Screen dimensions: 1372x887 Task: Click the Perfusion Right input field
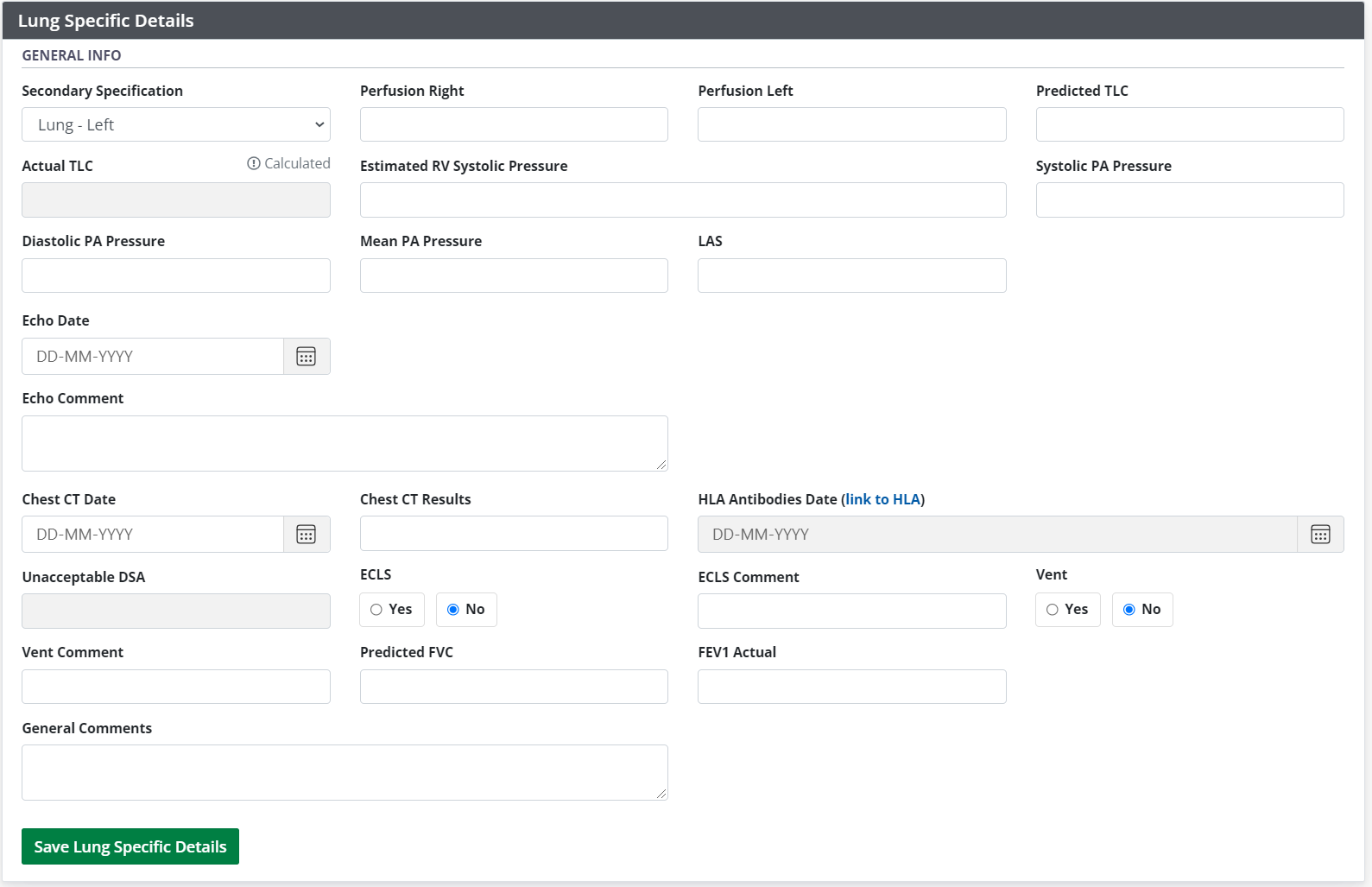(x=514, y=124)
